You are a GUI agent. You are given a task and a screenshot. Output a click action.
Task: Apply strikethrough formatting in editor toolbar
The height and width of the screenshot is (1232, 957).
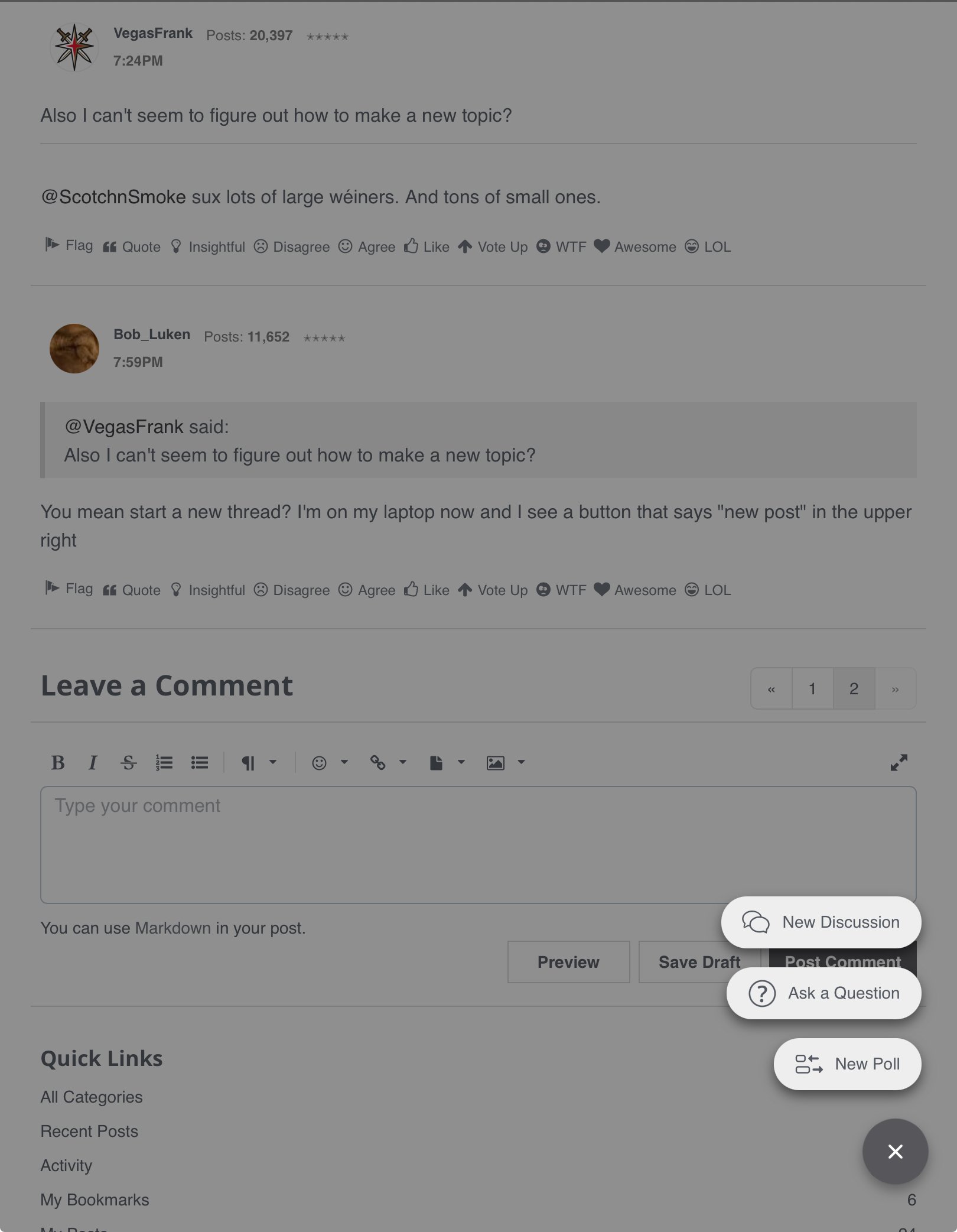(128, 763)
